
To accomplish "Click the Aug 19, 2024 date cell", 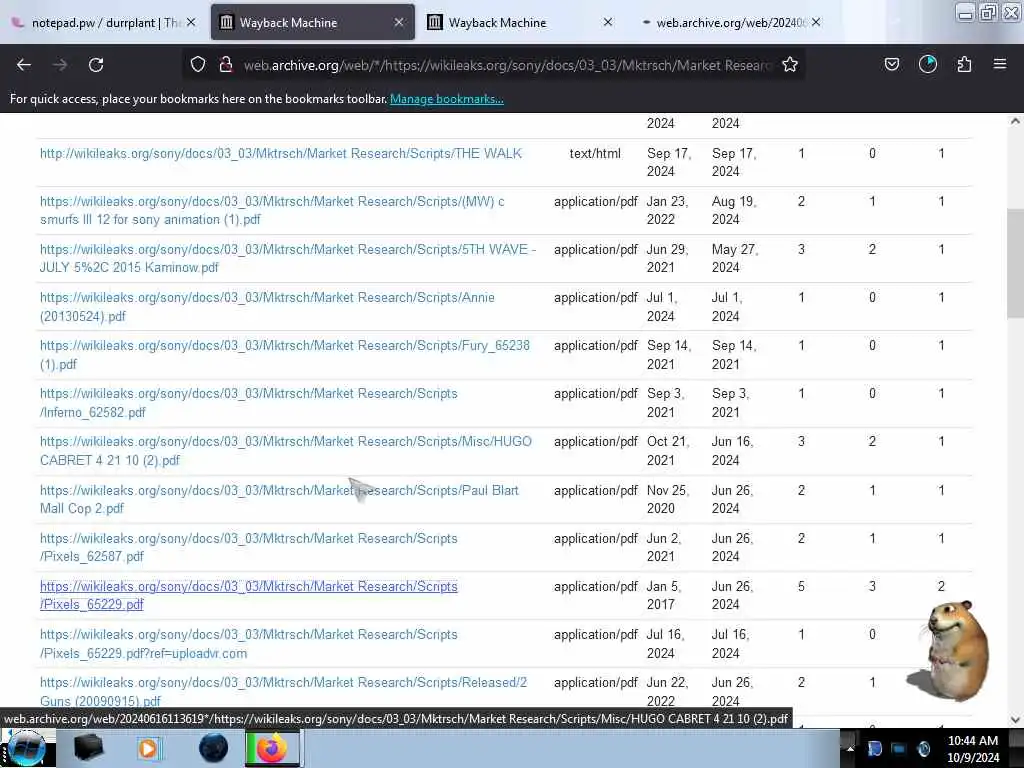I will tap(734, 210).
